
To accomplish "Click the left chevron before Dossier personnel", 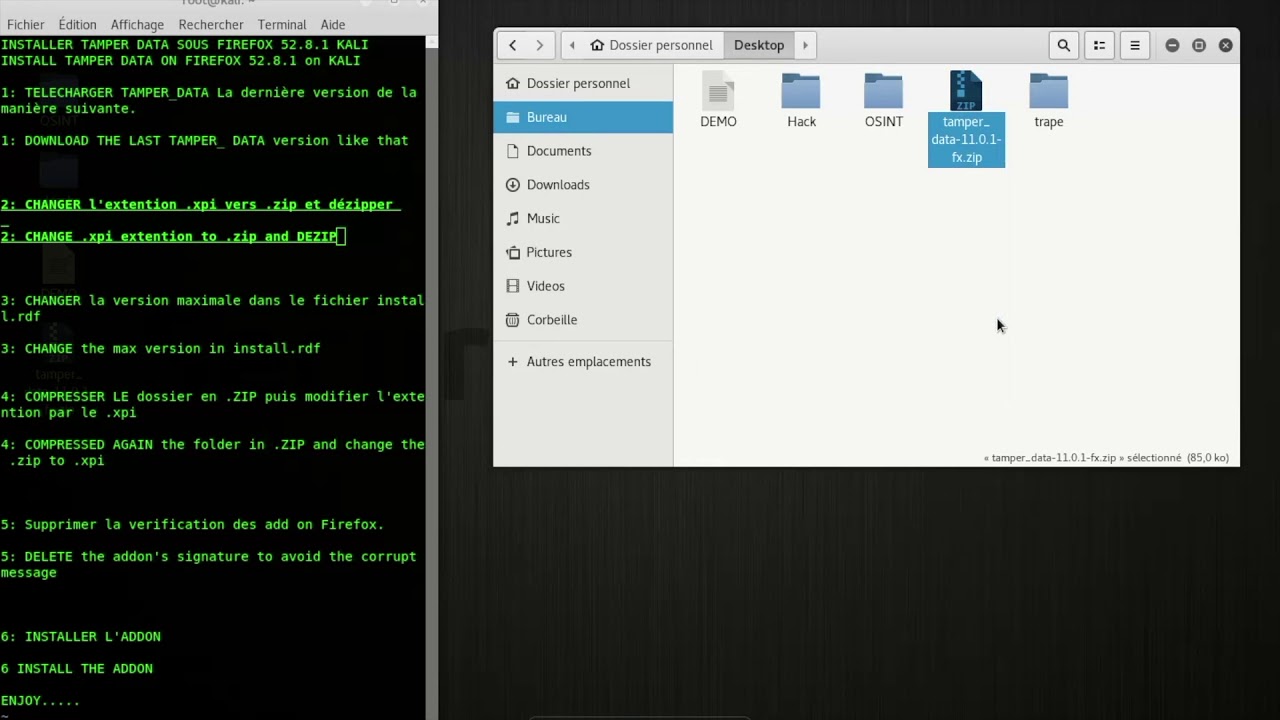I will click(x=571, y=45).
